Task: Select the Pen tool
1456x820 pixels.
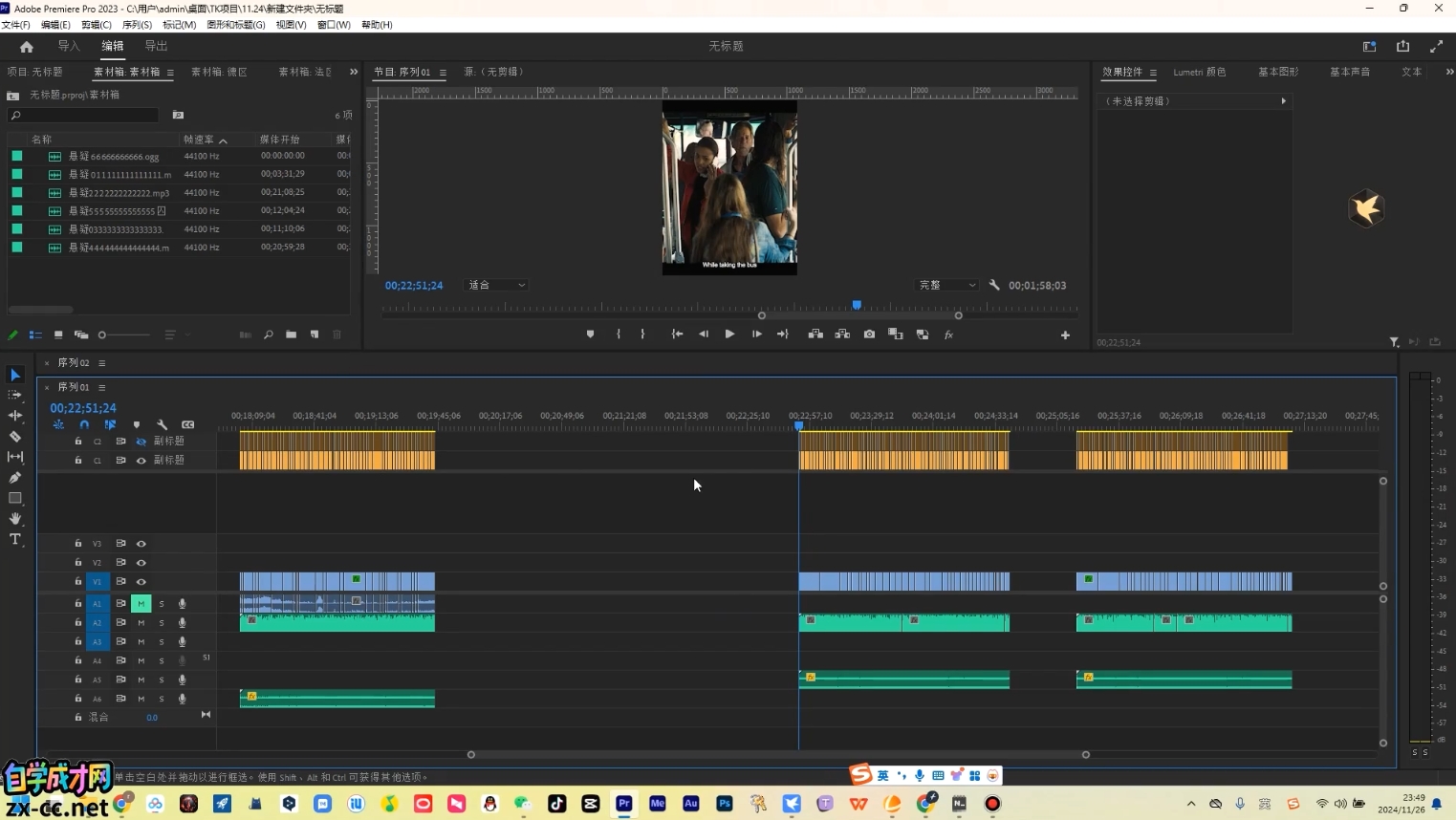Action: point(15,477)
